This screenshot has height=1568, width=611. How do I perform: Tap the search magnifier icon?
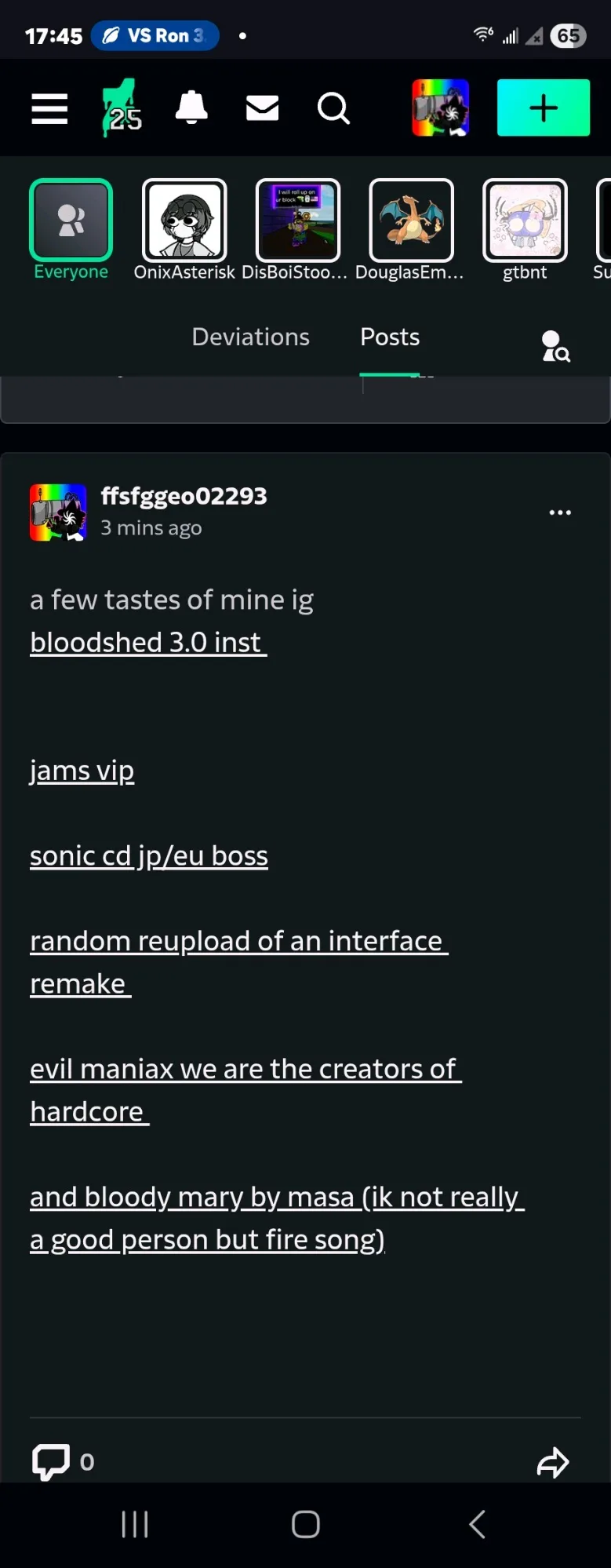pos(333,109)
